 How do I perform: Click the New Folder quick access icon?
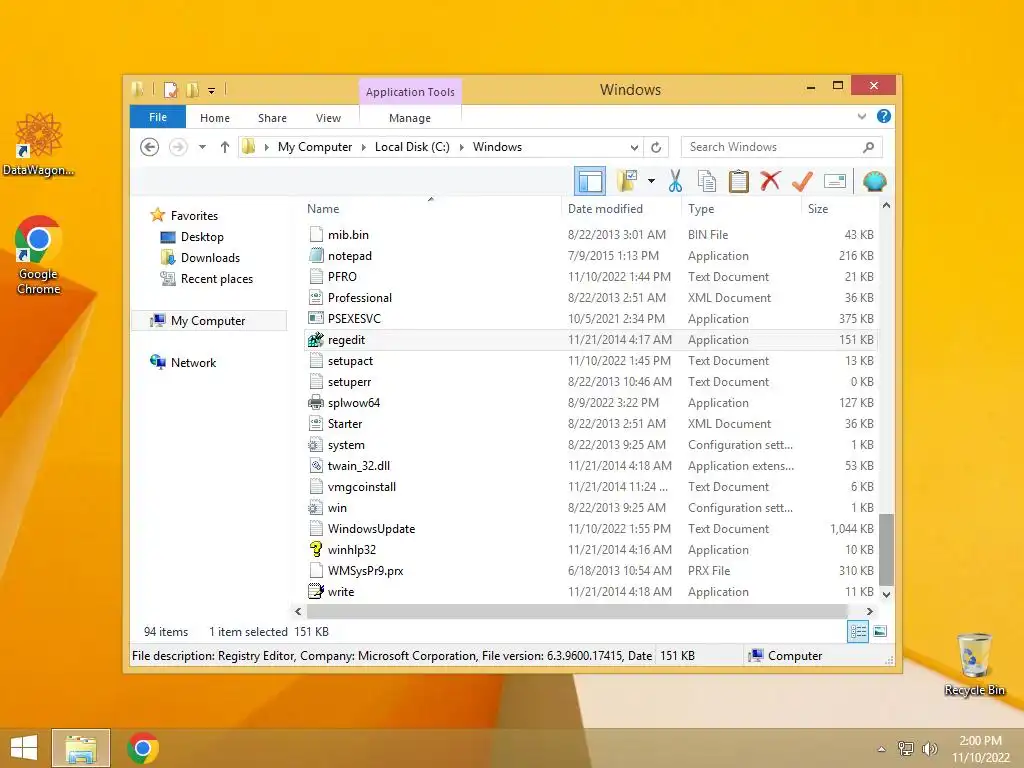pyautogui.click(x=193, y=89)
